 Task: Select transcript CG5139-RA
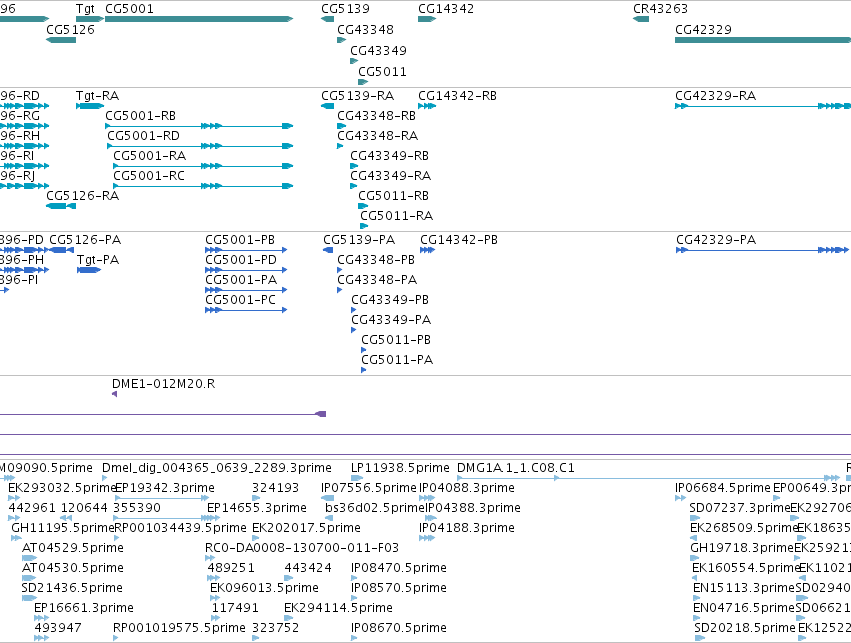coord(358,96)
